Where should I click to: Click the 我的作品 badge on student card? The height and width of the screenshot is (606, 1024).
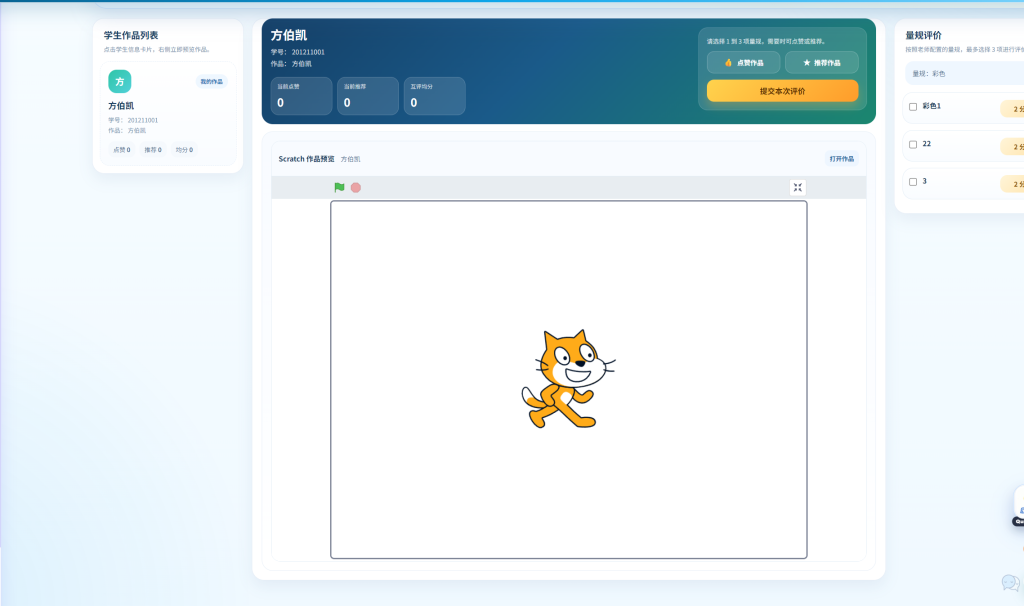212,82
